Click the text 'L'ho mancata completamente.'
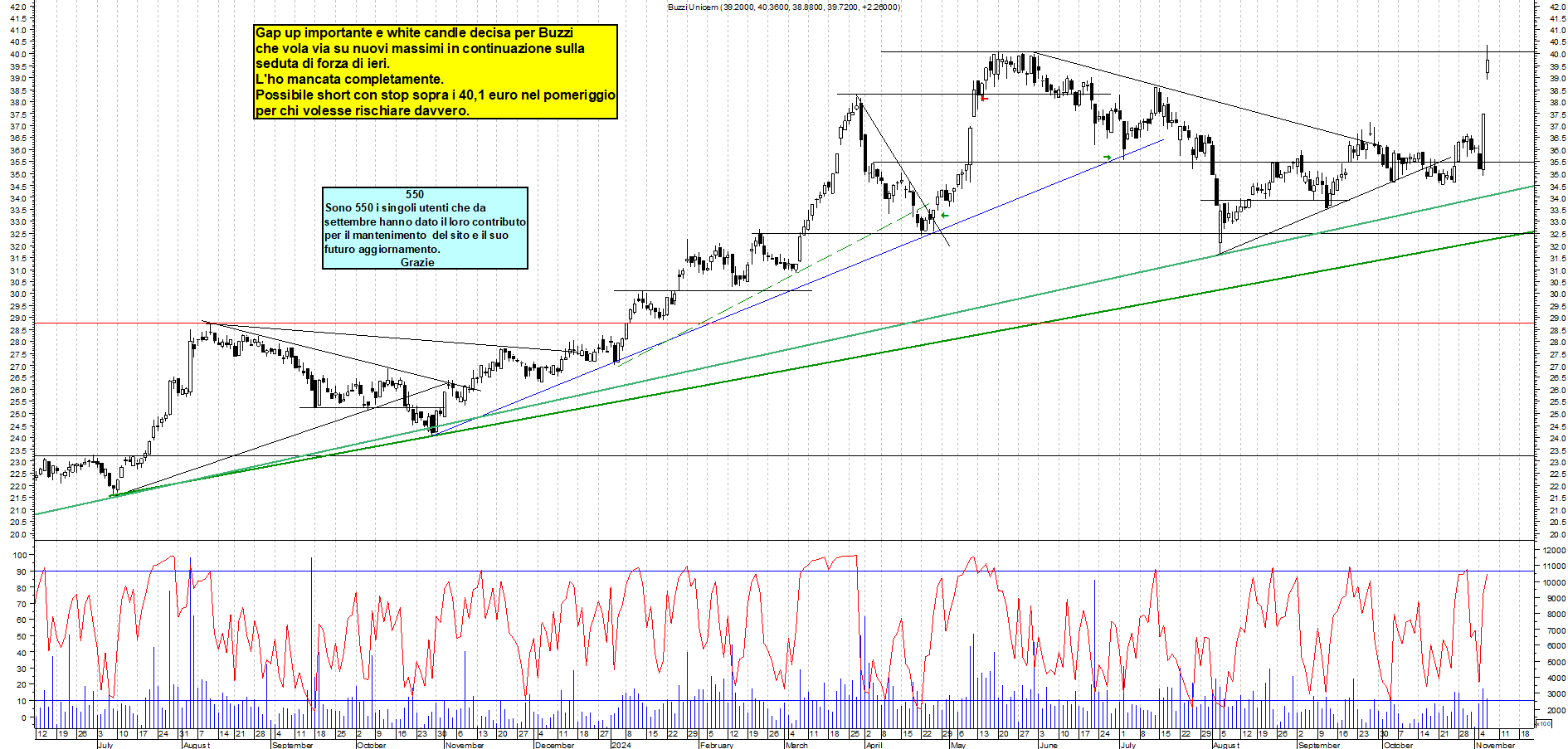This screenshot has height=749, width=1568. tap(349, 80)
